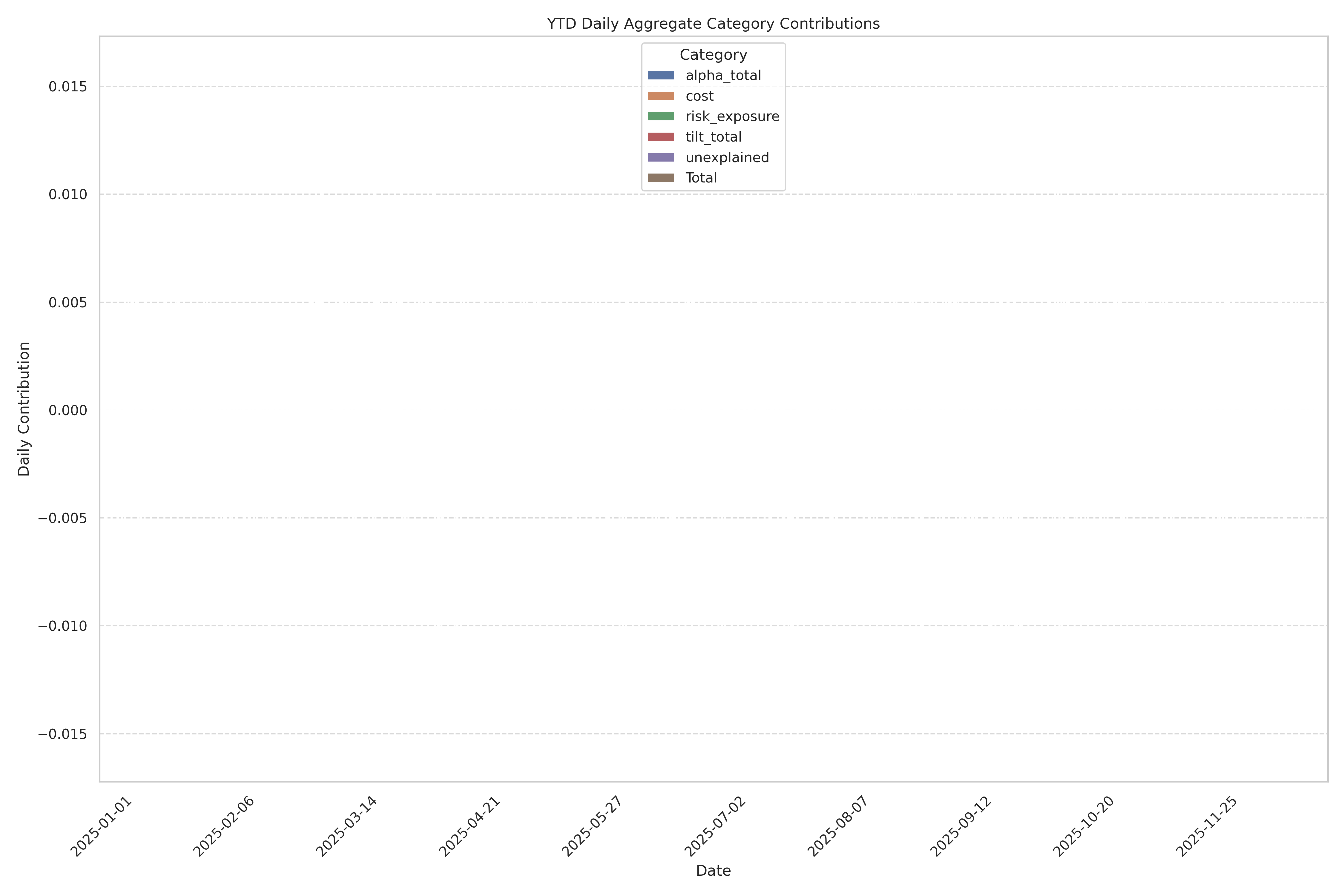Click the legend's Category heading
Screen dimensions: 1344x896
tap(713, 55)
